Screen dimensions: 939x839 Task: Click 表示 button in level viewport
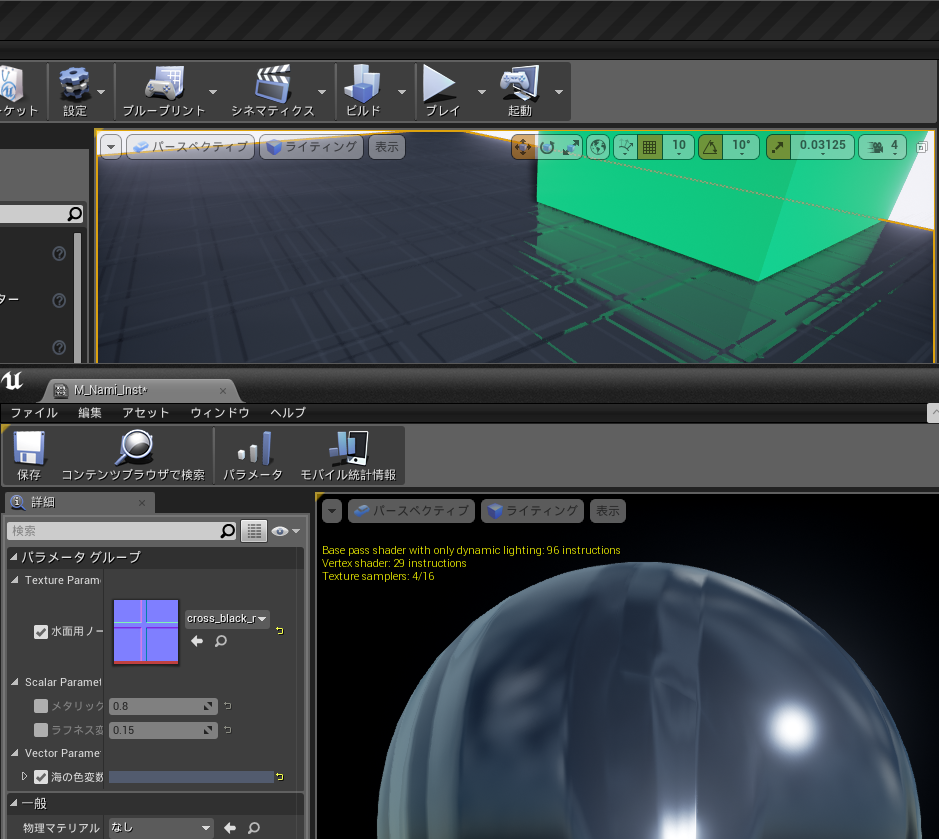(x=387, y=147)
